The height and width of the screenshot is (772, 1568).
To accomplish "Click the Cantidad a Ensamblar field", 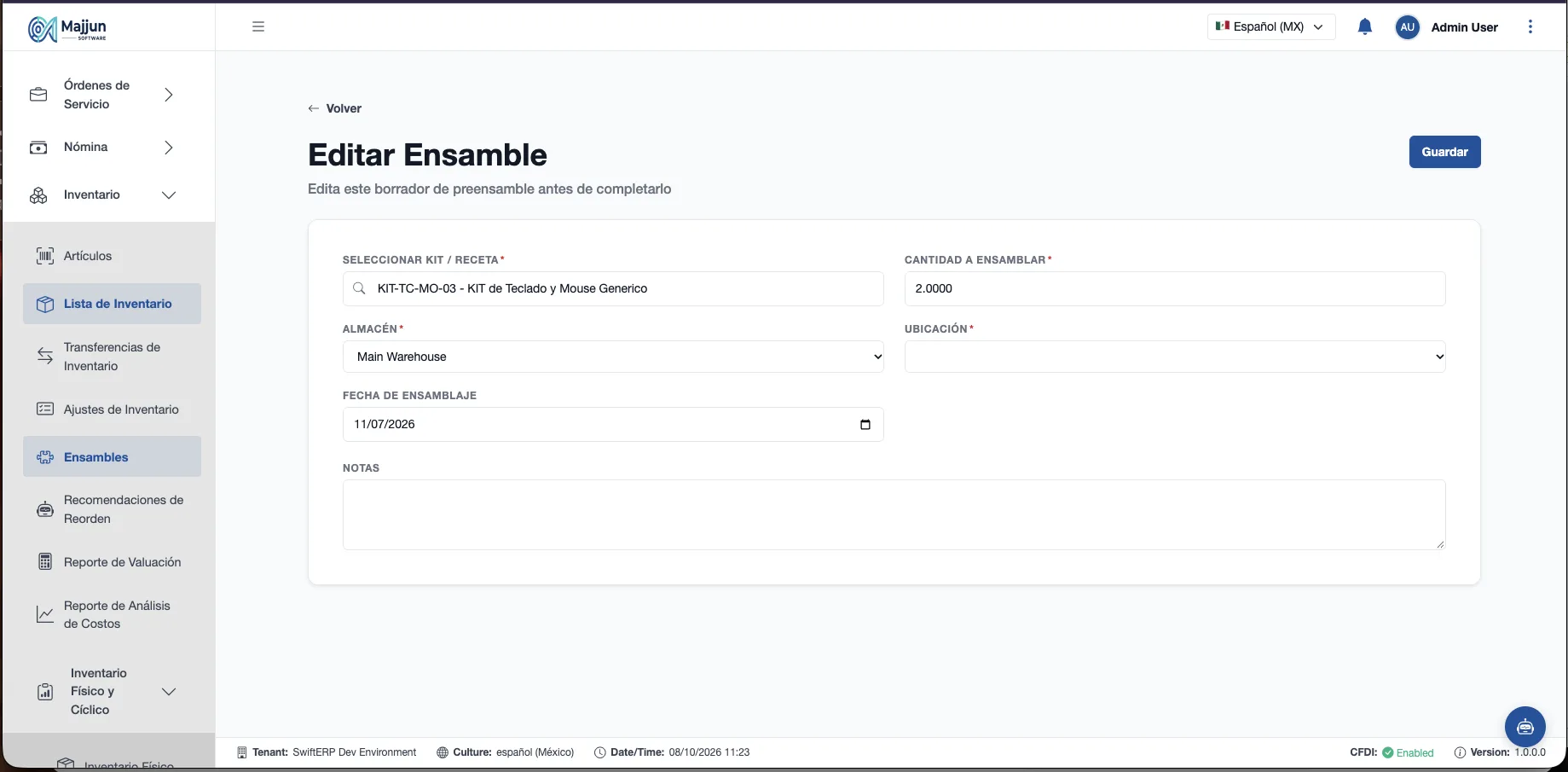I will [1175, 288].
